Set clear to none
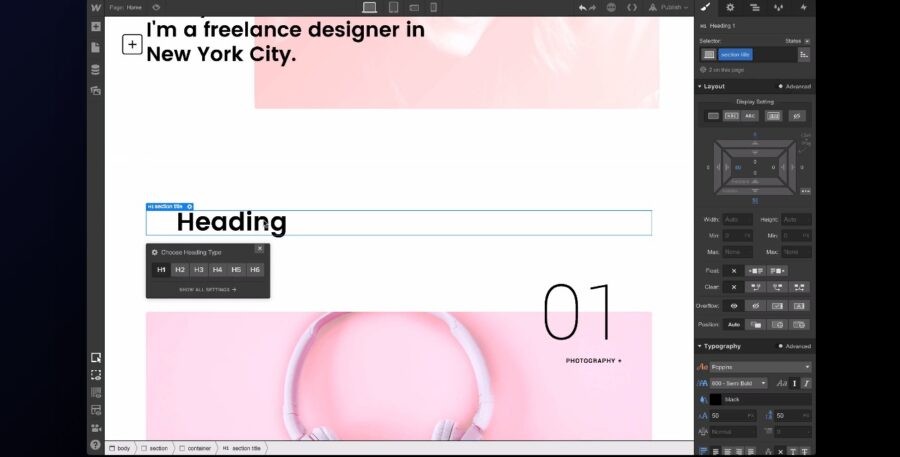900x457 pixels. pos(734,287)
